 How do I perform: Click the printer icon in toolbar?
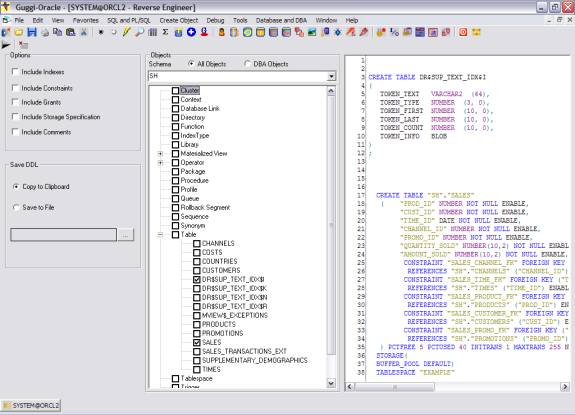coord(45,33)
